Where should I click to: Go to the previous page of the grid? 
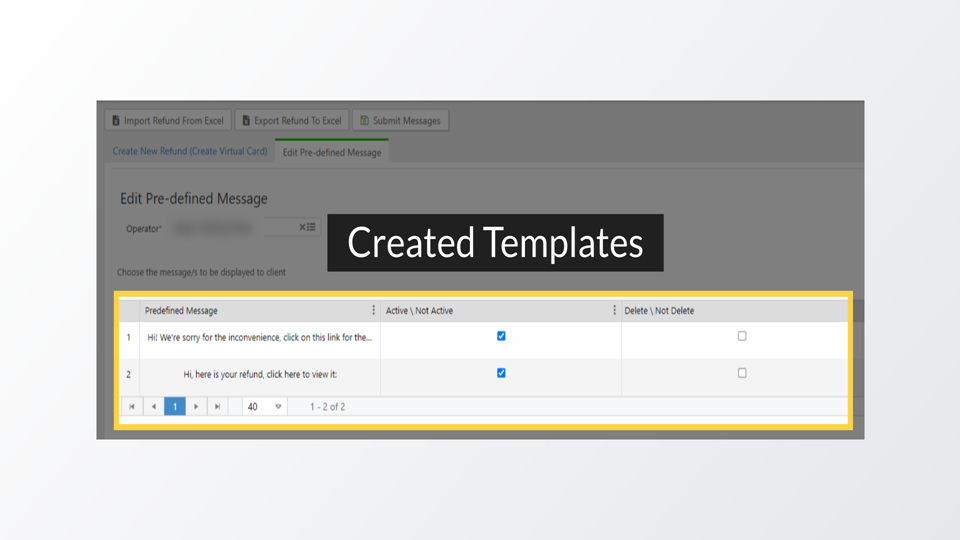pyautogui.click(x=154, y=407)
